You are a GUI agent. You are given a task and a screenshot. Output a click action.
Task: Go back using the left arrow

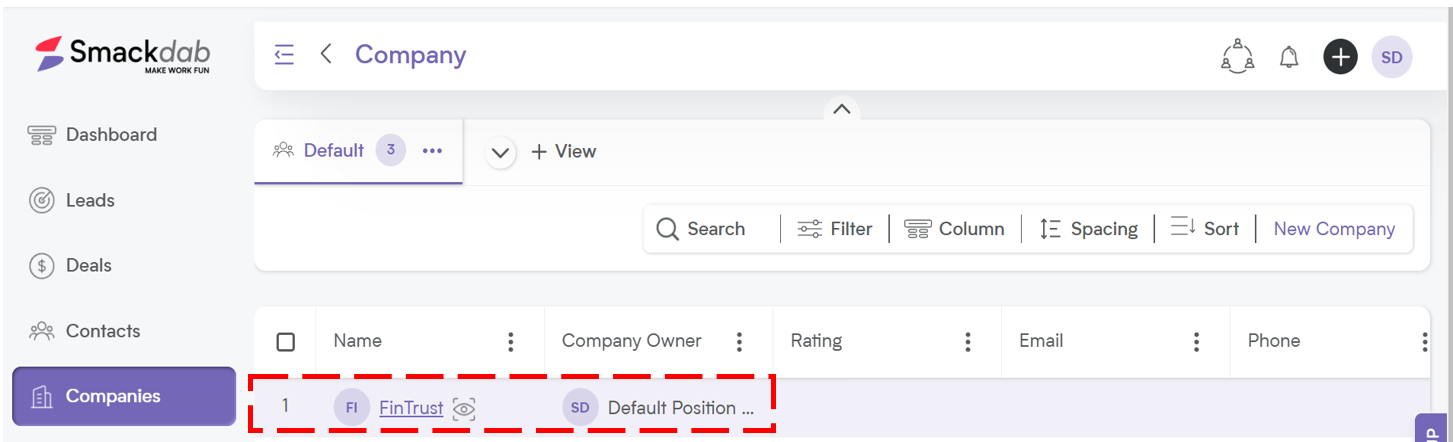(326, 54)
